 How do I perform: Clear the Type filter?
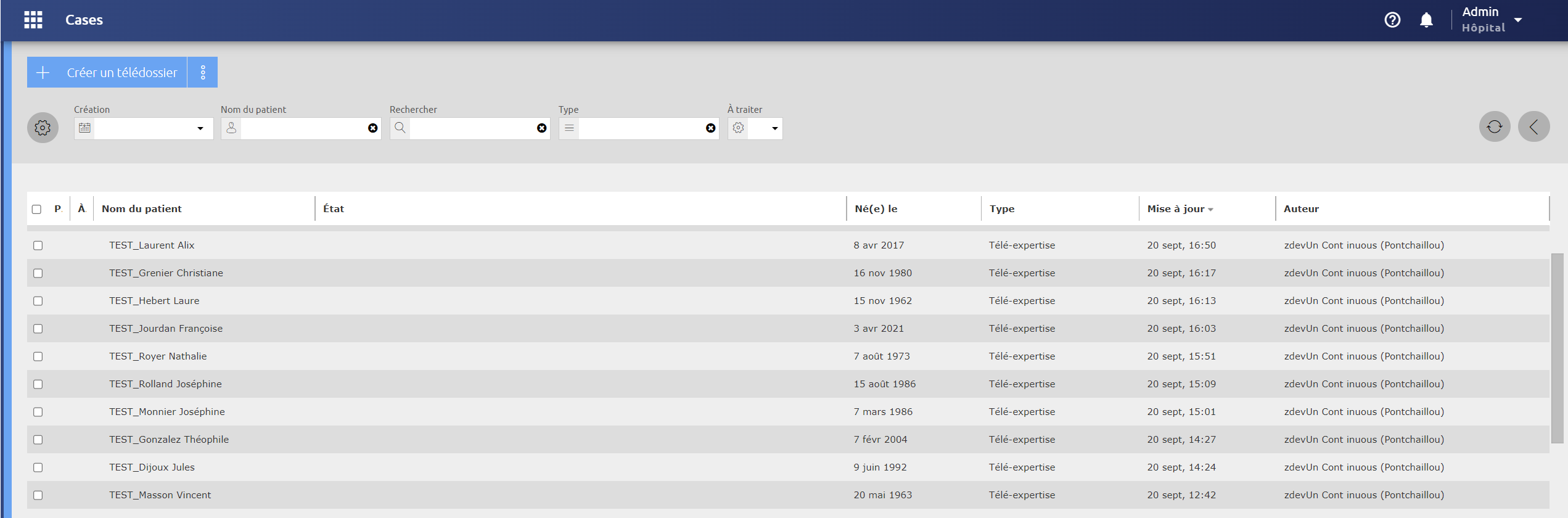(x=711, y=128)
